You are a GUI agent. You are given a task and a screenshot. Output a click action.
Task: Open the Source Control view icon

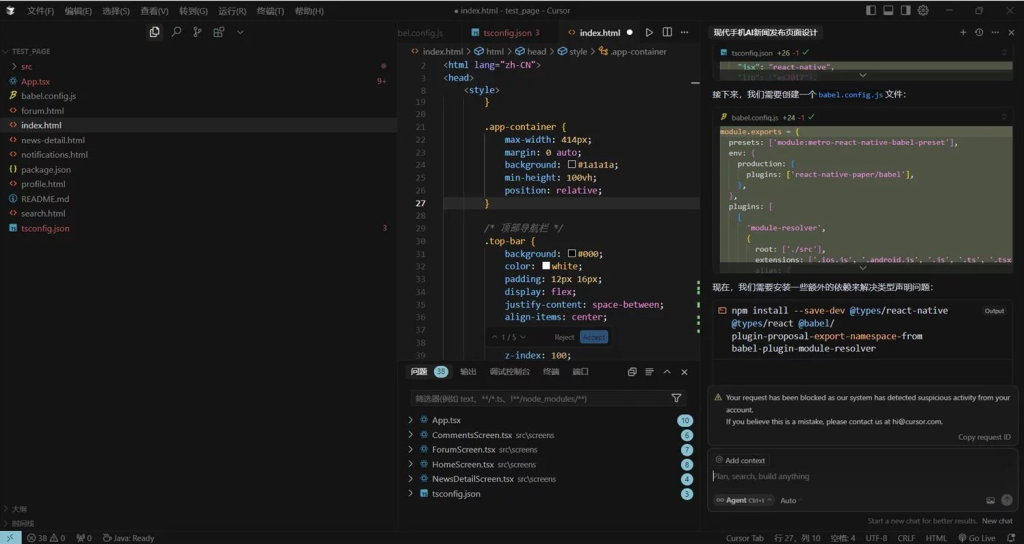coord(197,32)
